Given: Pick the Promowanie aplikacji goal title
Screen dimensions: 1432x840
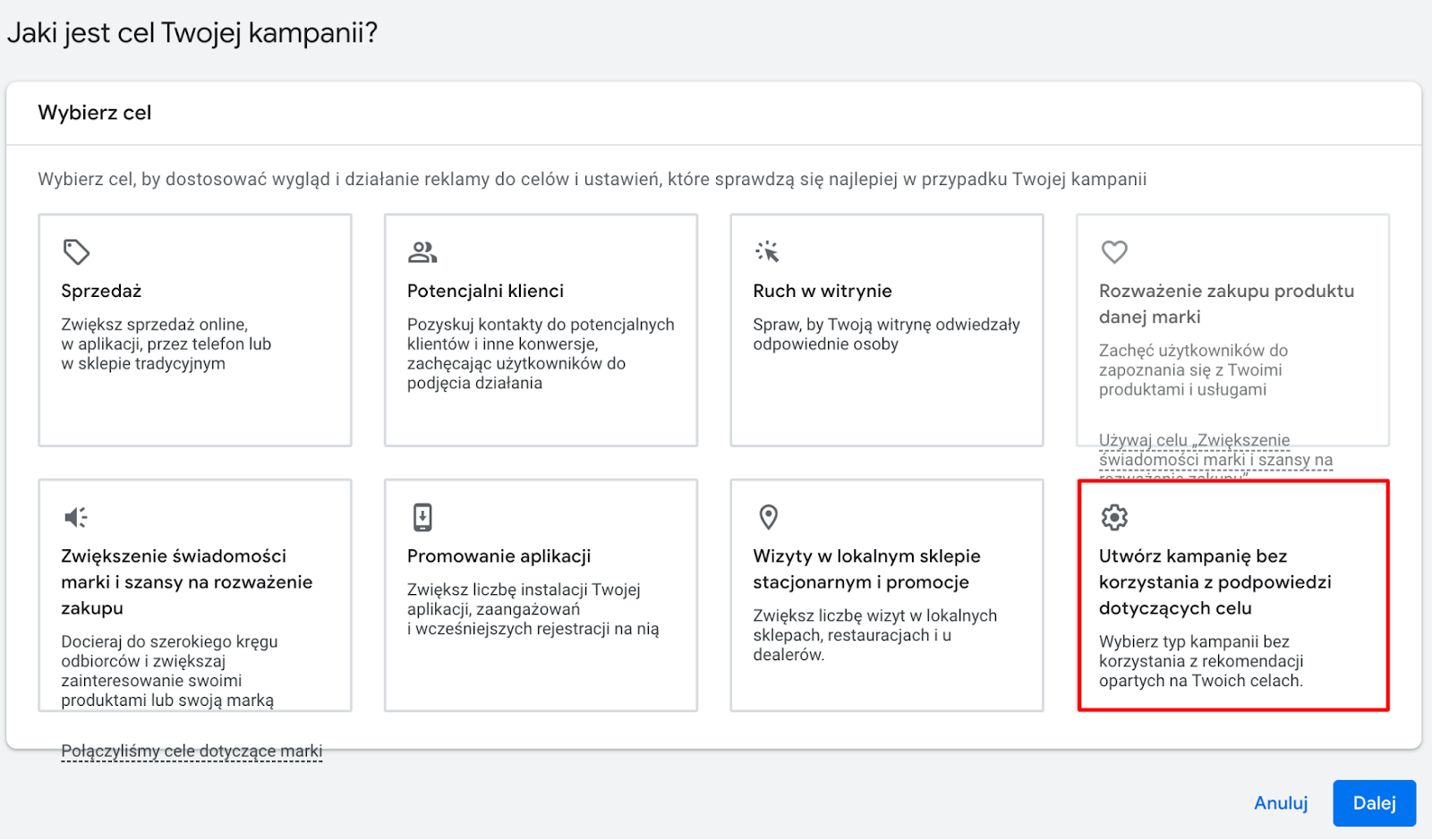Looking at the screenshot, I should (x=499, y=556).
